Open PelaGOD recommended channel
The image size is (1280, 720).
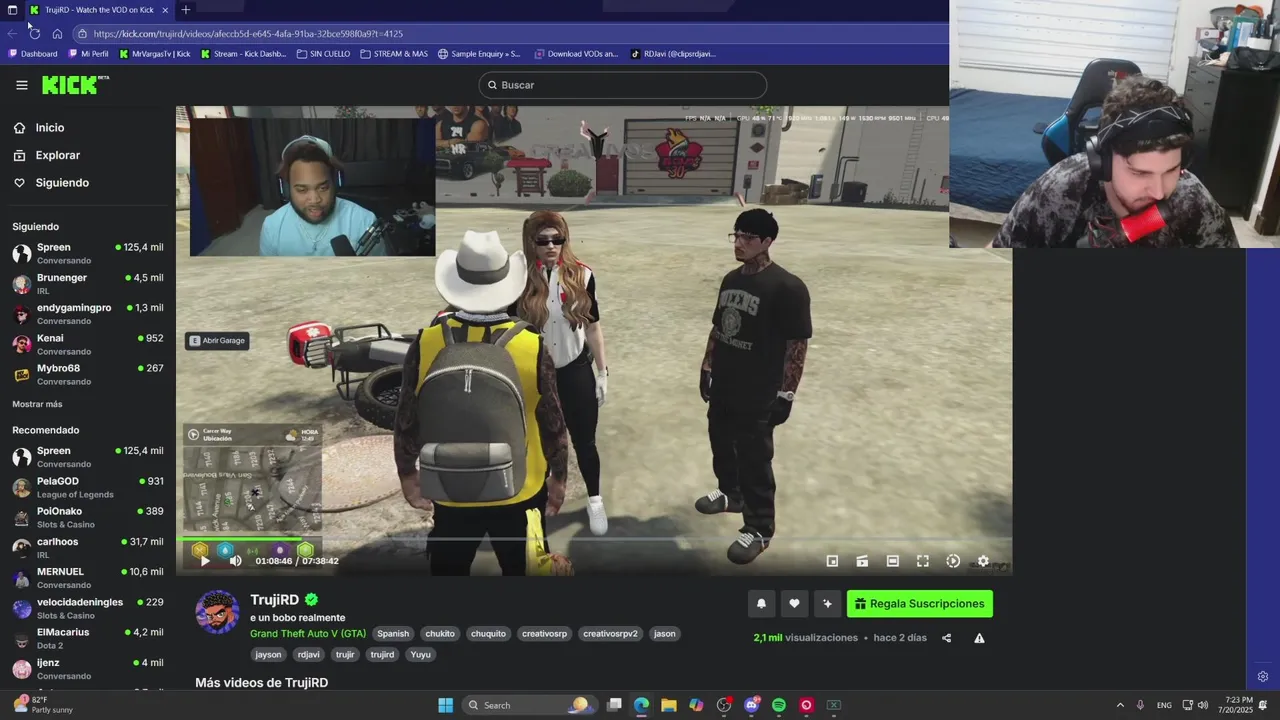coord(88,487)
